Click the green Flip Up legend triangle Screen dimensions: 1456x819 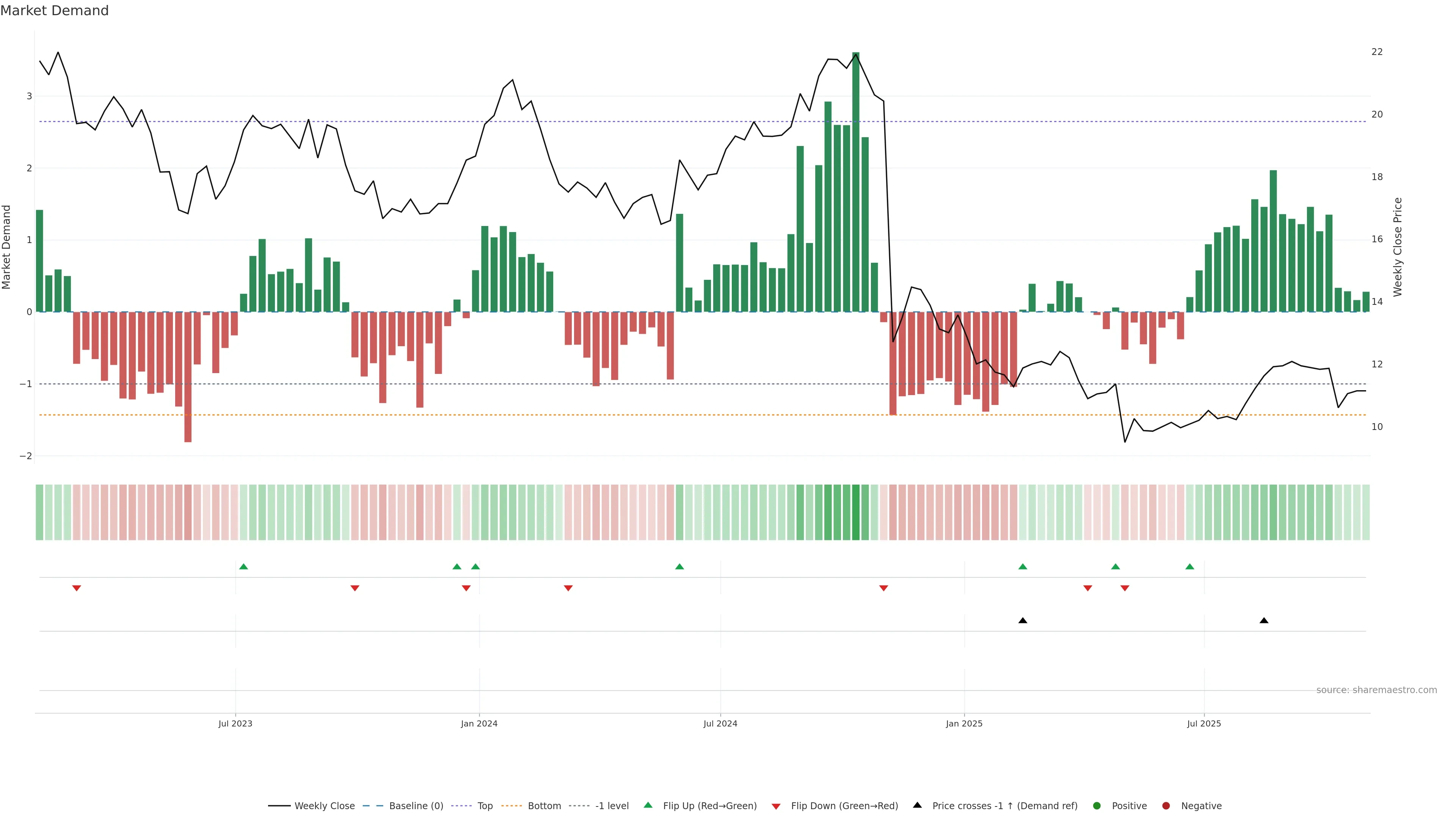(x=648, y=805)
